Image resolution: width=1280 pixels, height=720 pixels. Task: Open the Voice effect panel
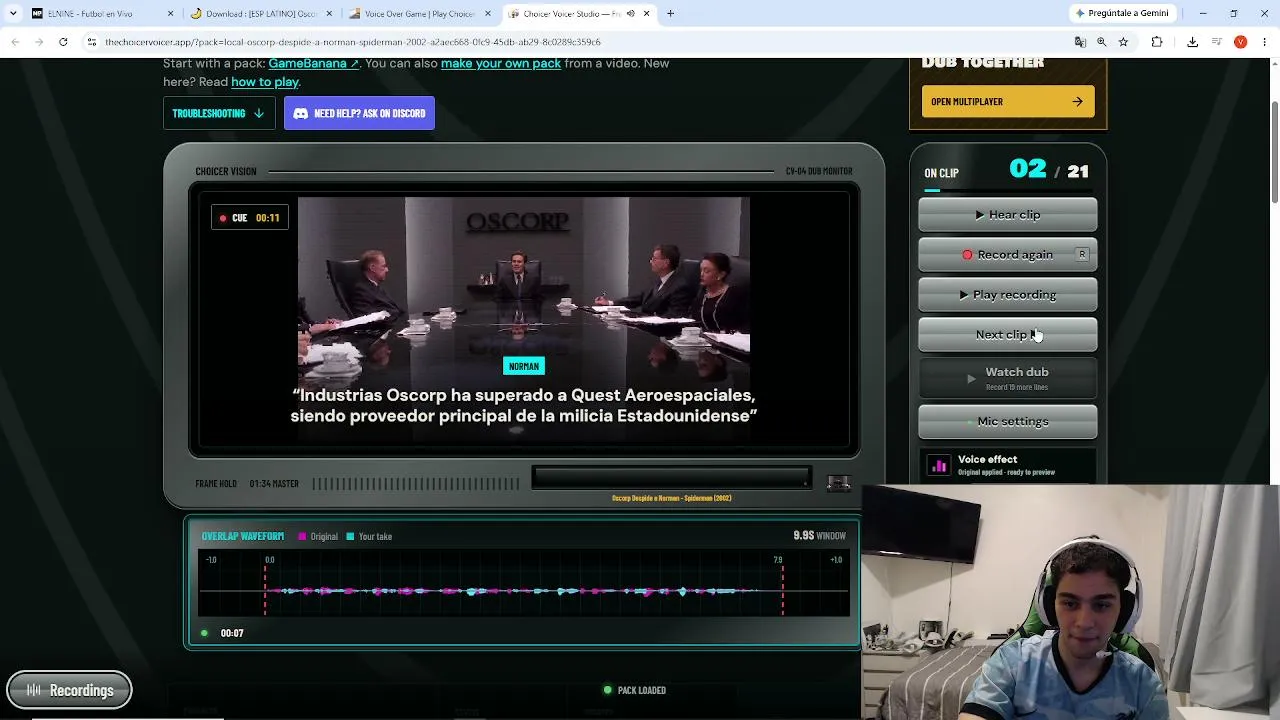tap(1008, 465)
